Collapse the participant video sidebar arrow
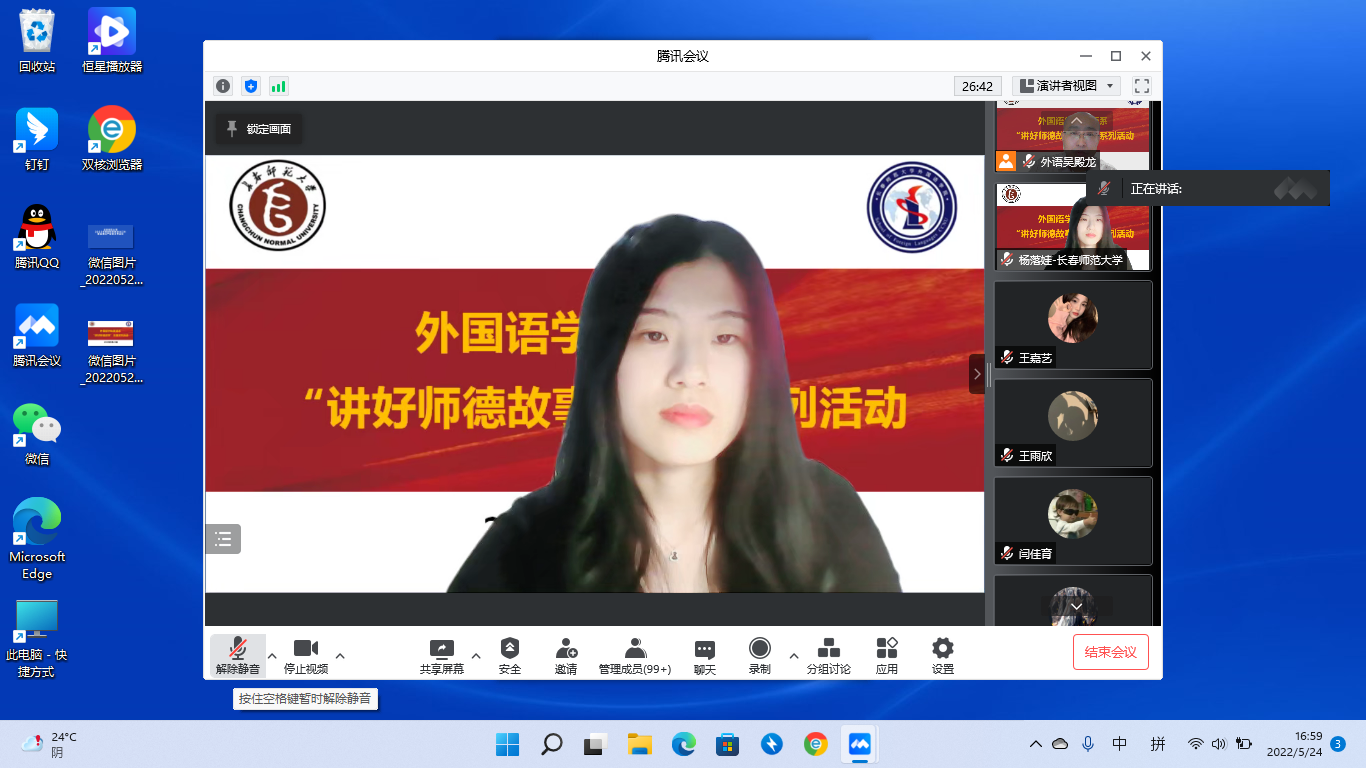 tap(977, 374)
